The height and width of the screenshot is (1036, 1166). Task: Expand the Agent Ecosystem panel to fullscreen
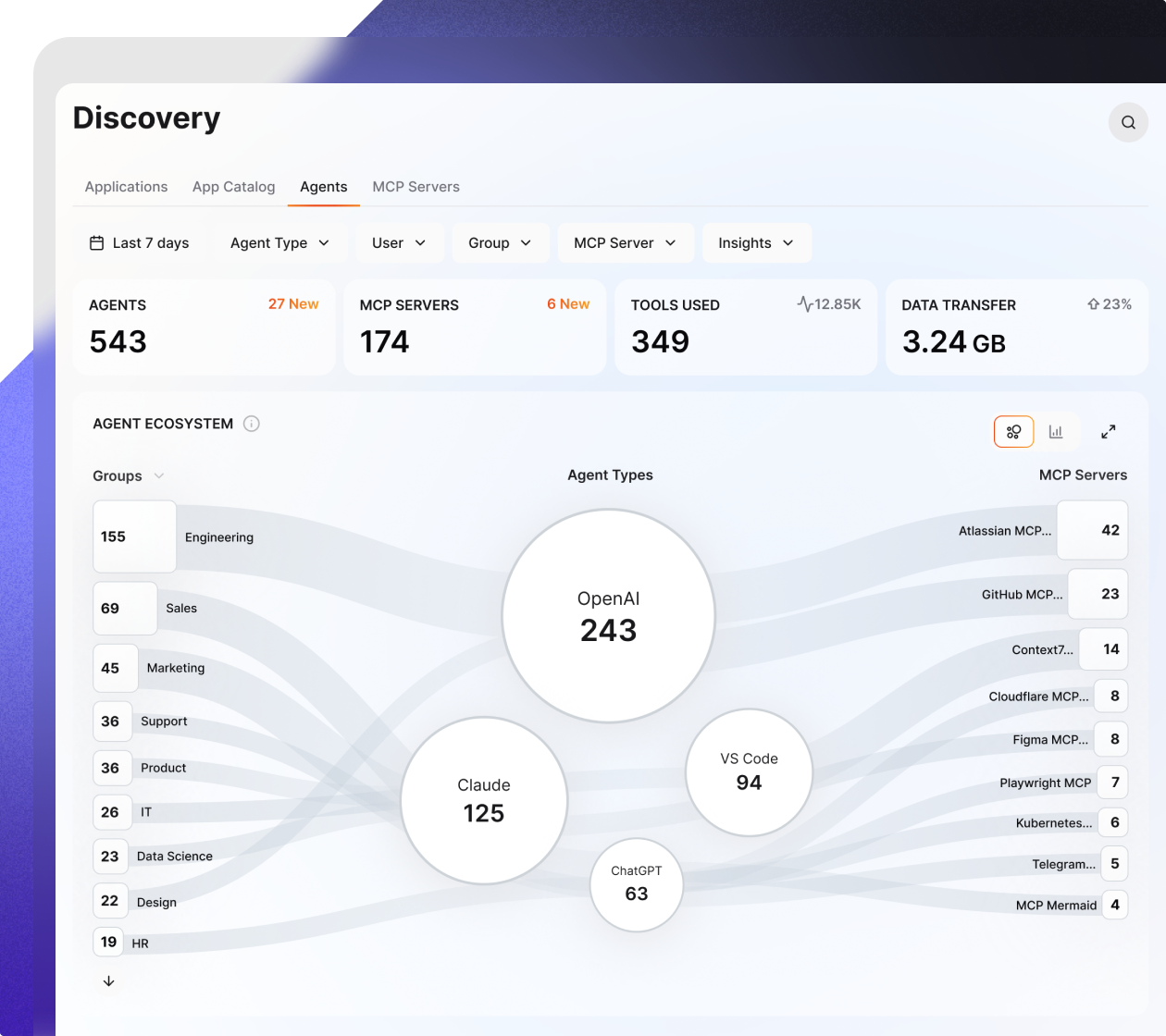[x=1108, y=431]
